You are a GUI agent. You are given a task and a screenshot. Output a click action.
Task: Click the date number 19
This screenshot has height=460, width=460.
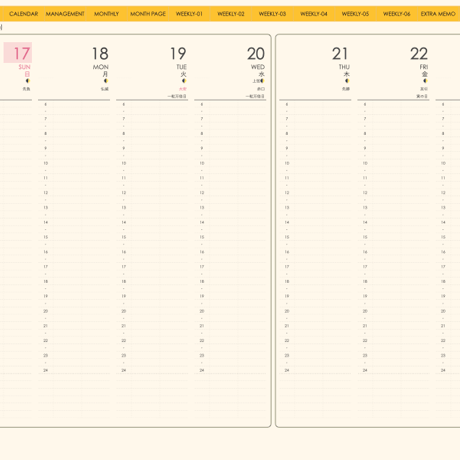[x=178, y=54]
